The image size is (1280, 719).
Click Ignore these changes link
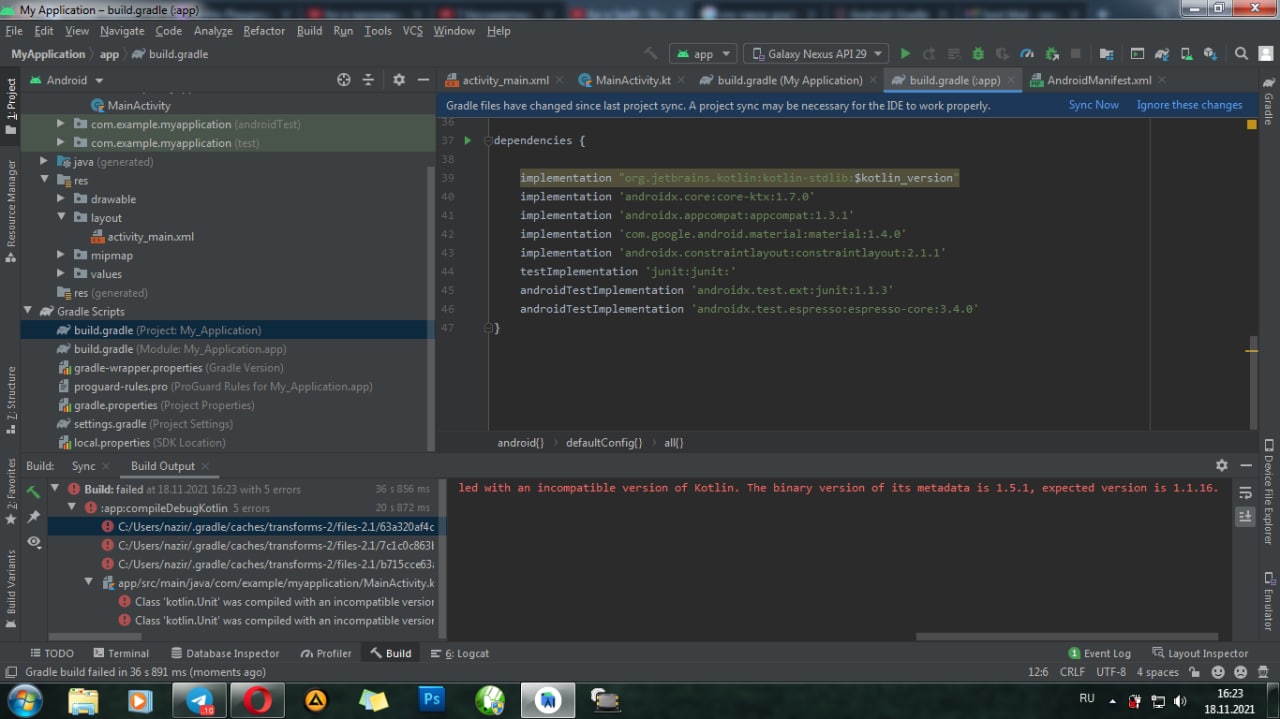click(1189, 105)
